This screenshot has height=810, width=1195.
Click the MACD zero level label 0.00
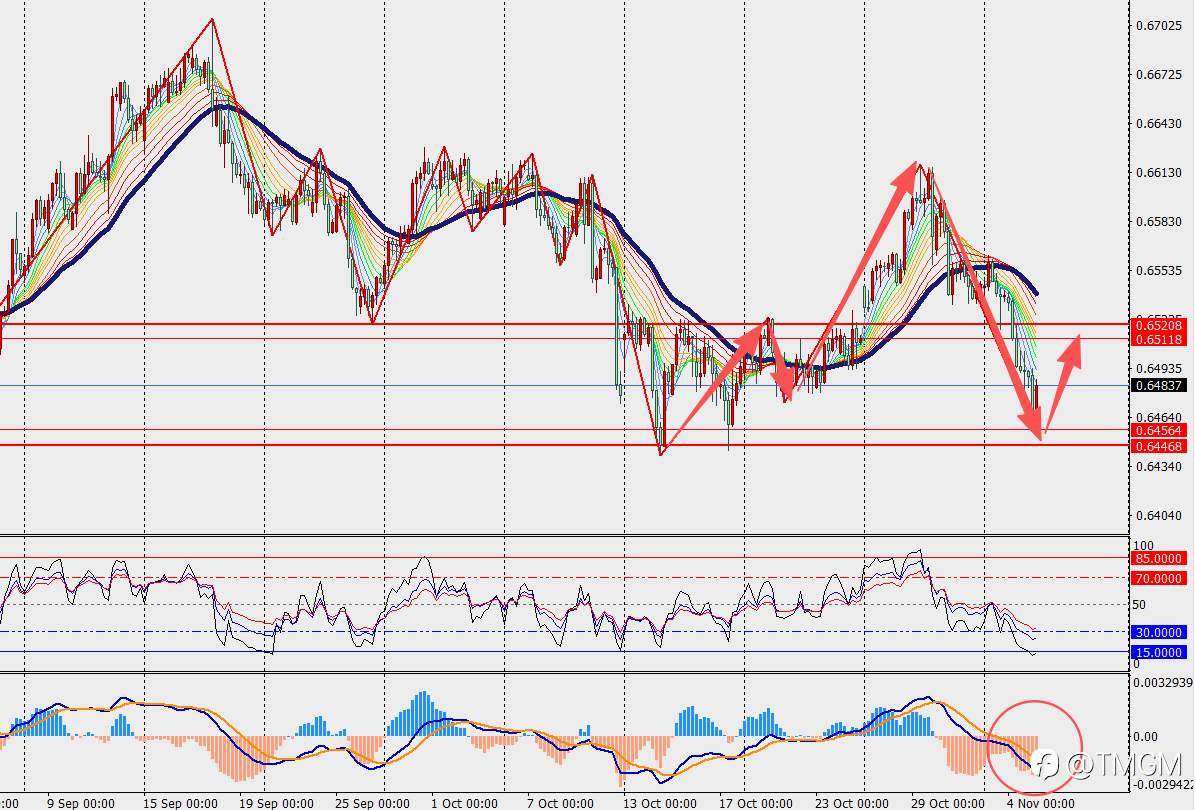(x=1146, y=737)
